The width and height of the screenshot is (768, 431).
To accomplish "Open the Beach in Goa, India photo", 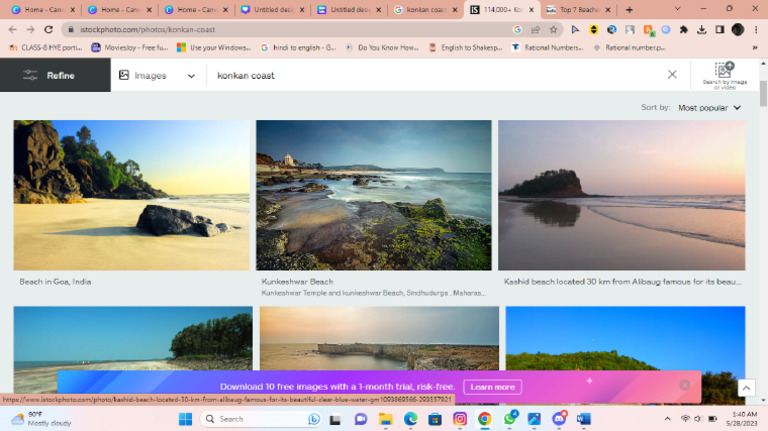I will (x=131, y=195).
